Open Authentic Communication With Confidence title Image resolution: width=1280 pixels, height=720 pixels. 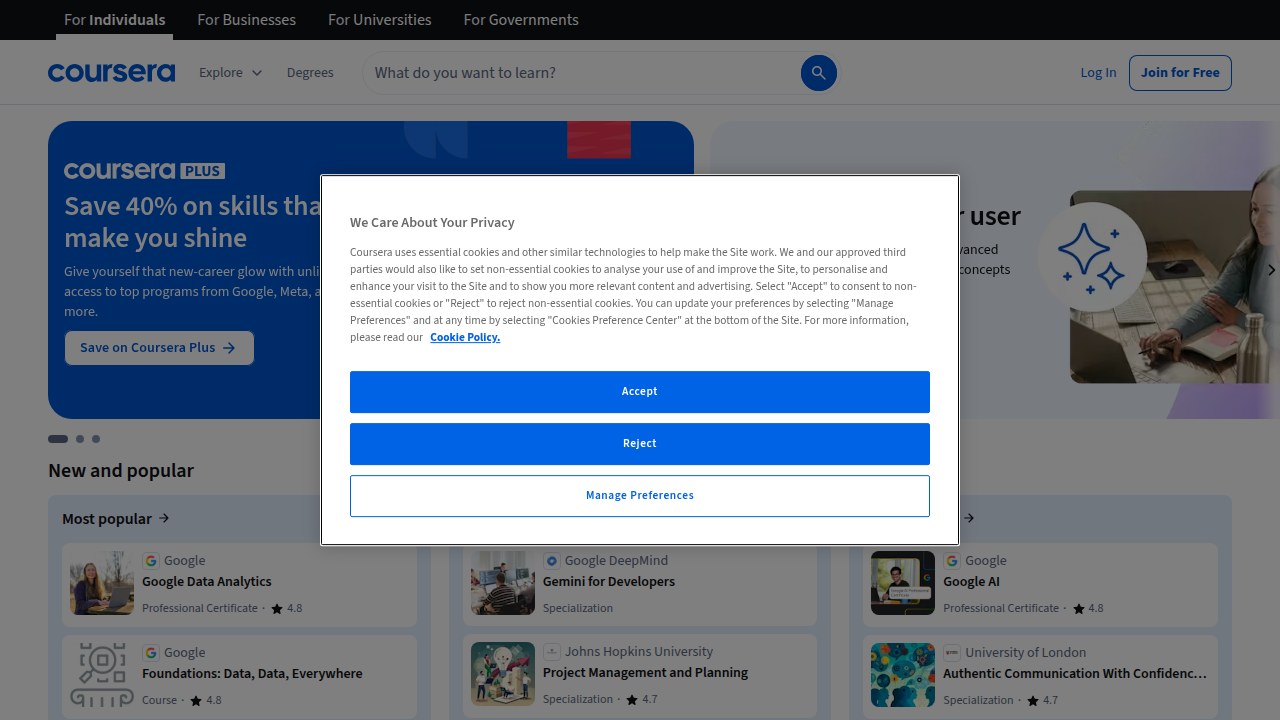[x=1075, y=673]
